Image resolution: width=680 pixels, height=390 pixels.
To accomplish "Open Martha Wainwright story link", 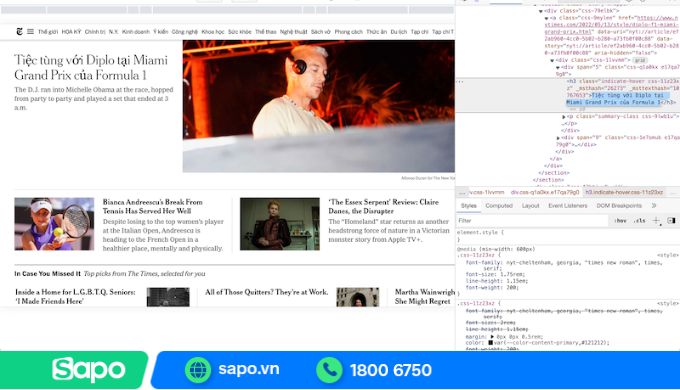I will pyautogui.click(x=425, y=297).
